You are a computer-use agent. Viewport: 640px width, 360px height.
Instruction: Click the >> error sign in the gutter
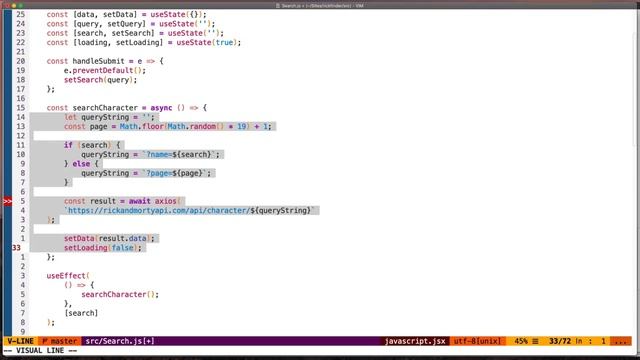[x=7, y=201]
